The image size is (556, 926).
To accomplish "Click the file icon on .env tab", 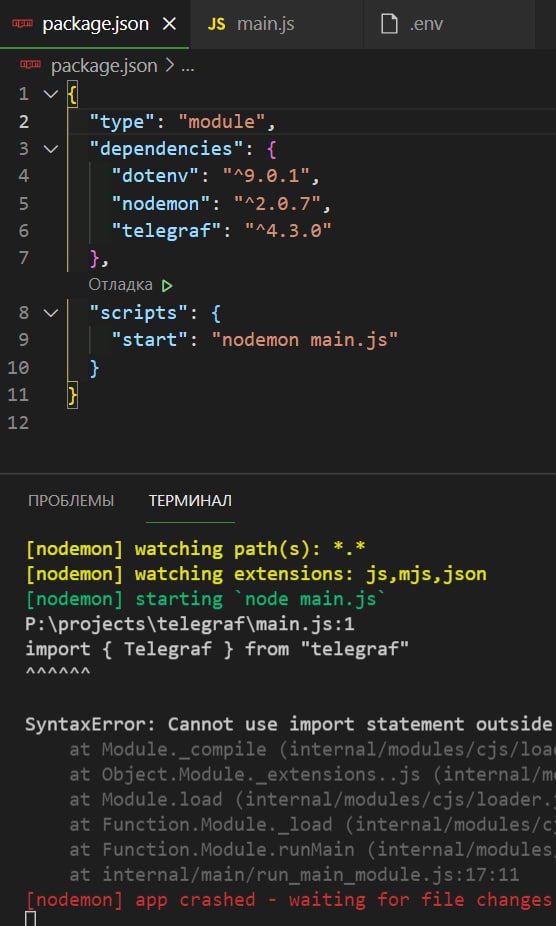I will (388, 24).
